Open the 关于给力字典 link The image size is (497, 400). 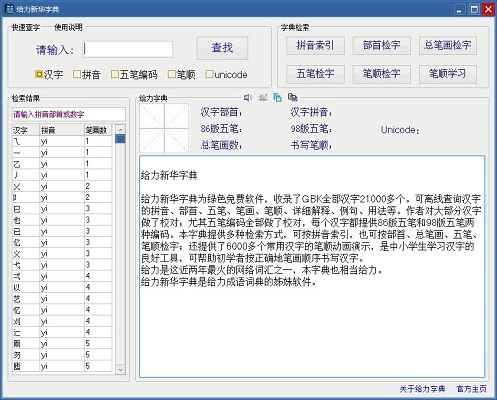click(x=422, y=389)
